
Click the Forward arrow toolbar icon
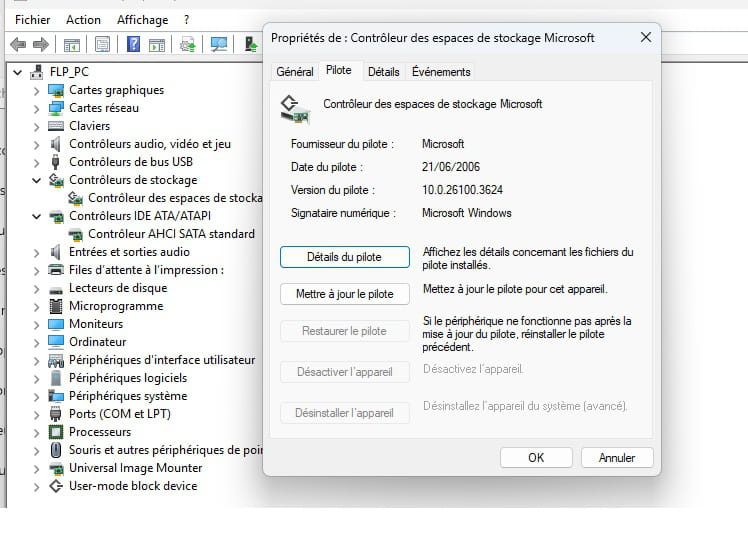click(41, 45)
